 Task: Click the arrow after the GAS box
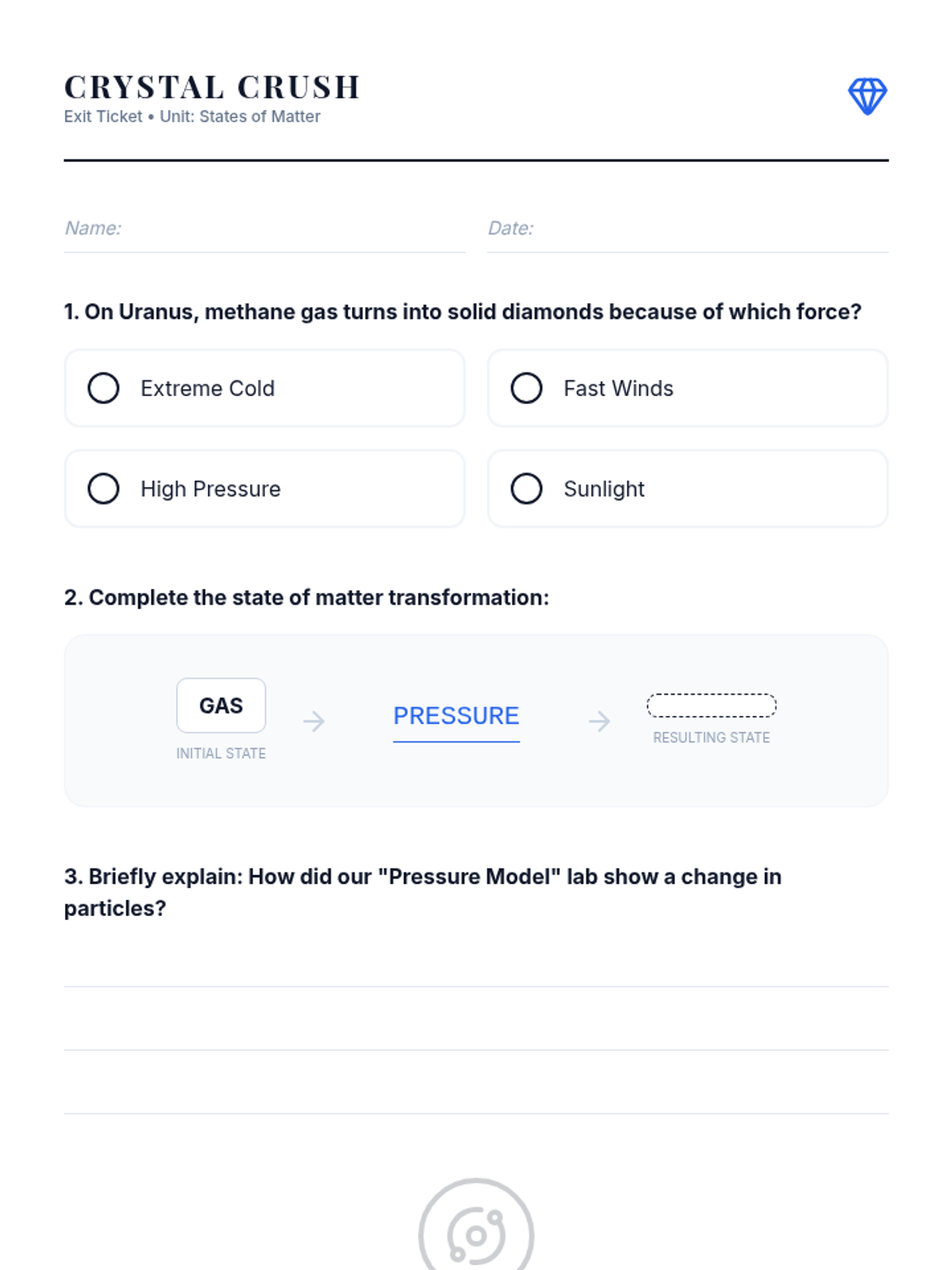314,721
